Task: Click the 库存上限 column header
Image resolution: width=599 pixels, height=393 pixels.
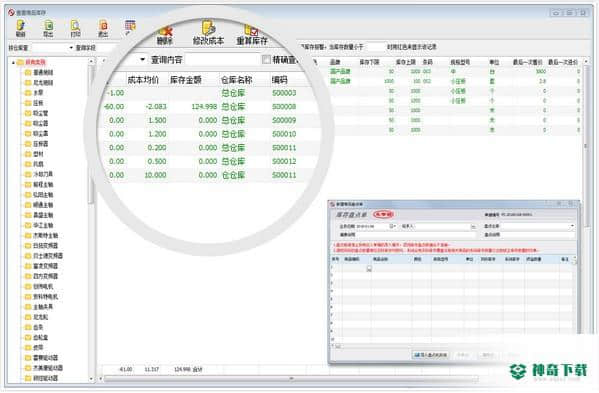Action: click(405, 62)
